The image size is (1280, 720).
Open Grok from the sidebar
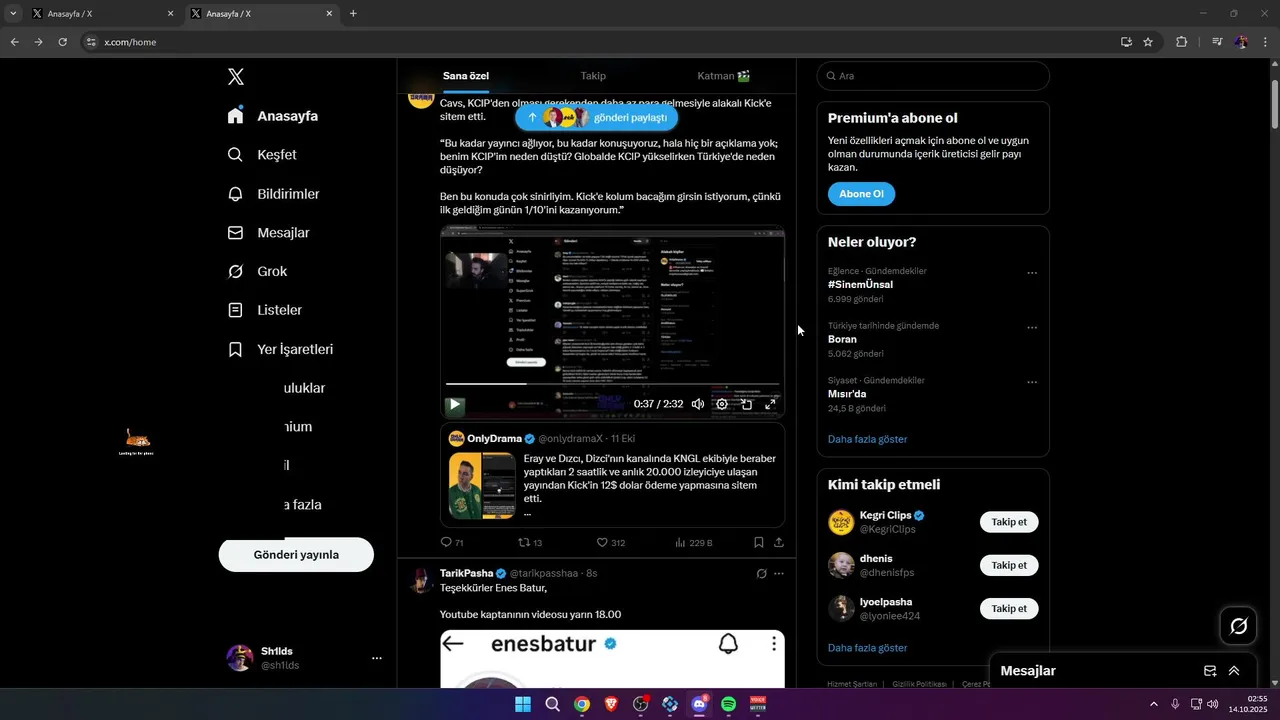click(257, 272)
